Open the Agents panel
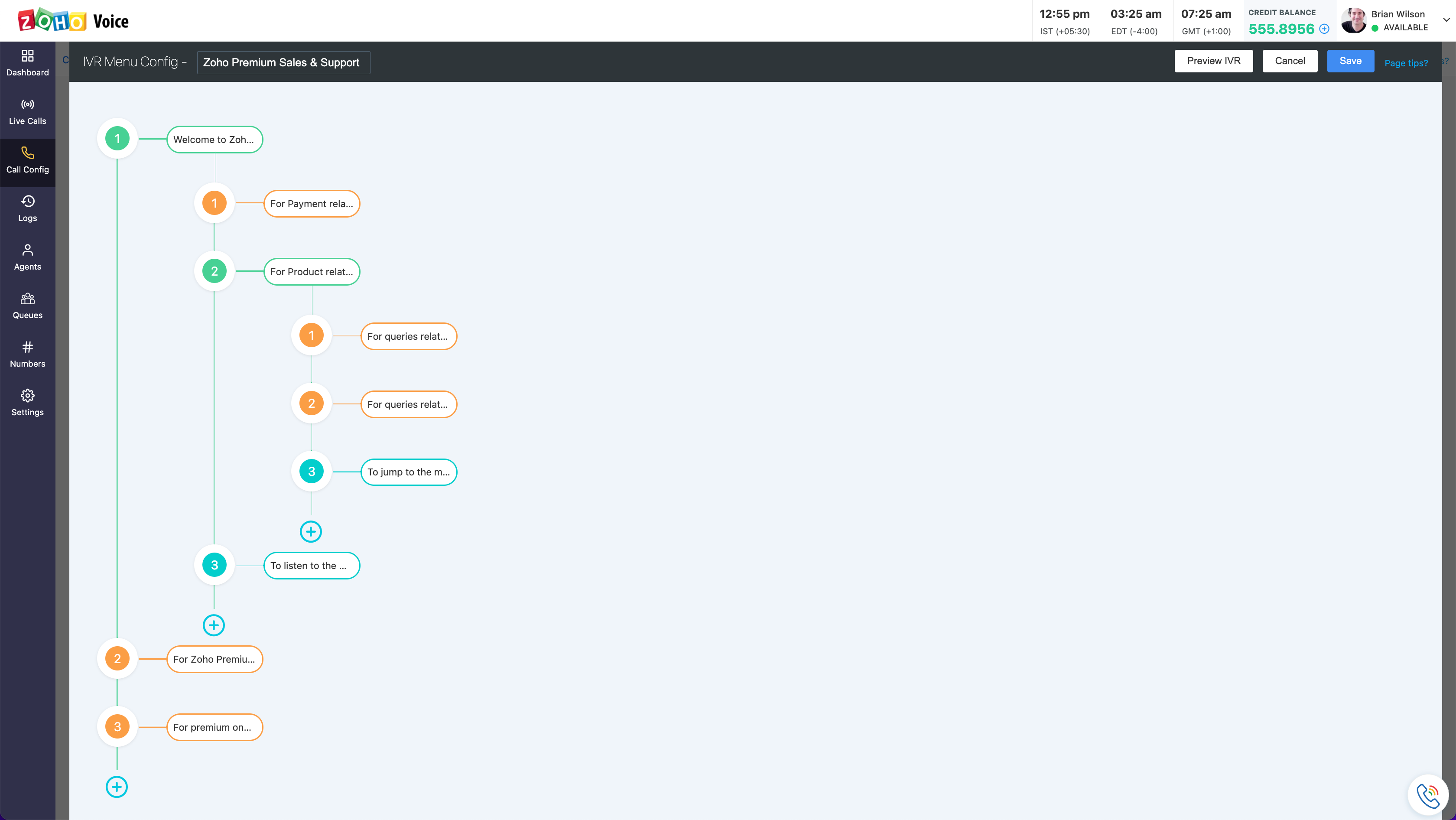The image size is (1456, 820). pos(27,257)
